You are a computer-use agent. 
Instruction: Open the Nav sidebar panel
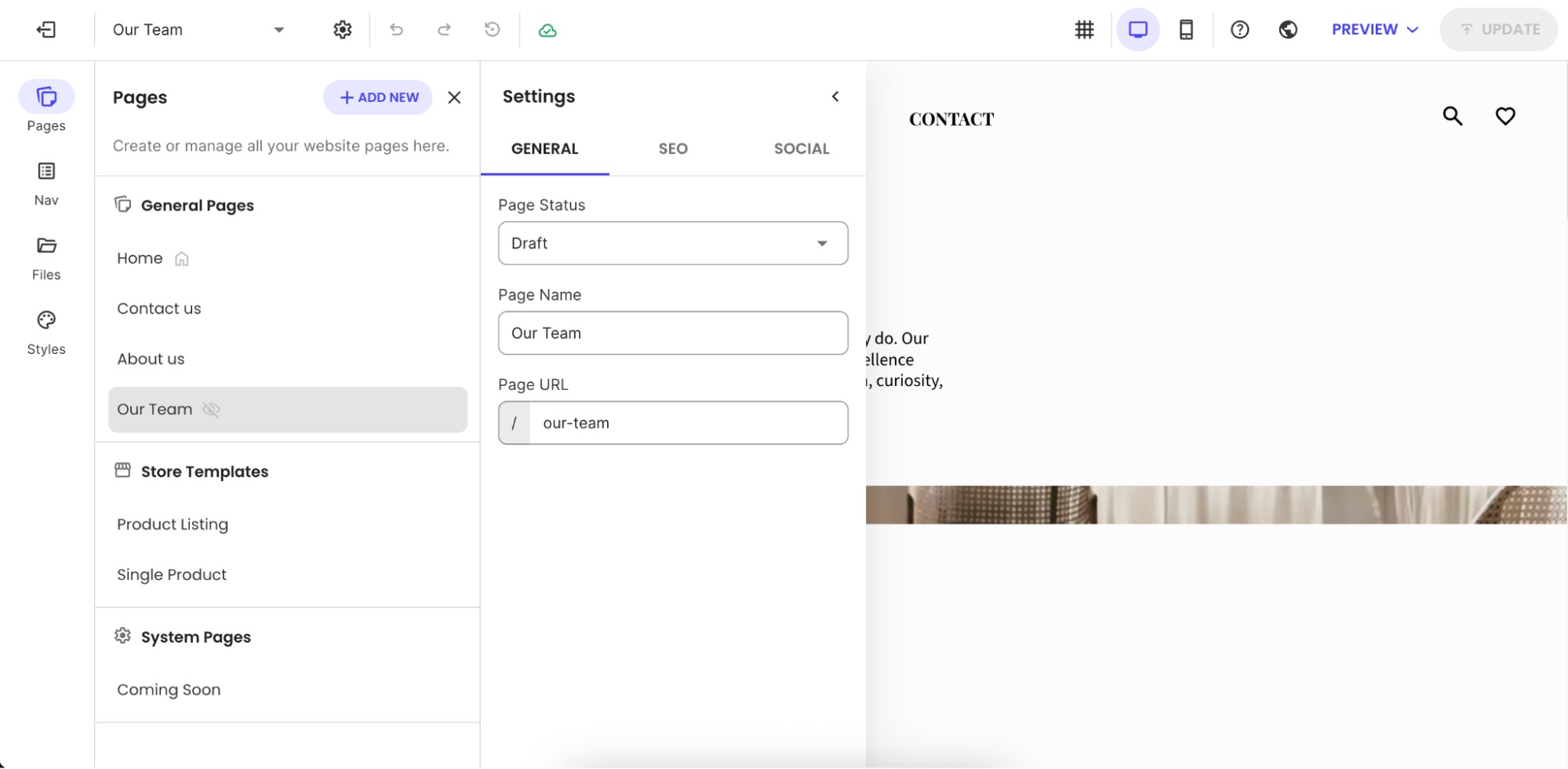pyautogui.click(x=46, y=184)
